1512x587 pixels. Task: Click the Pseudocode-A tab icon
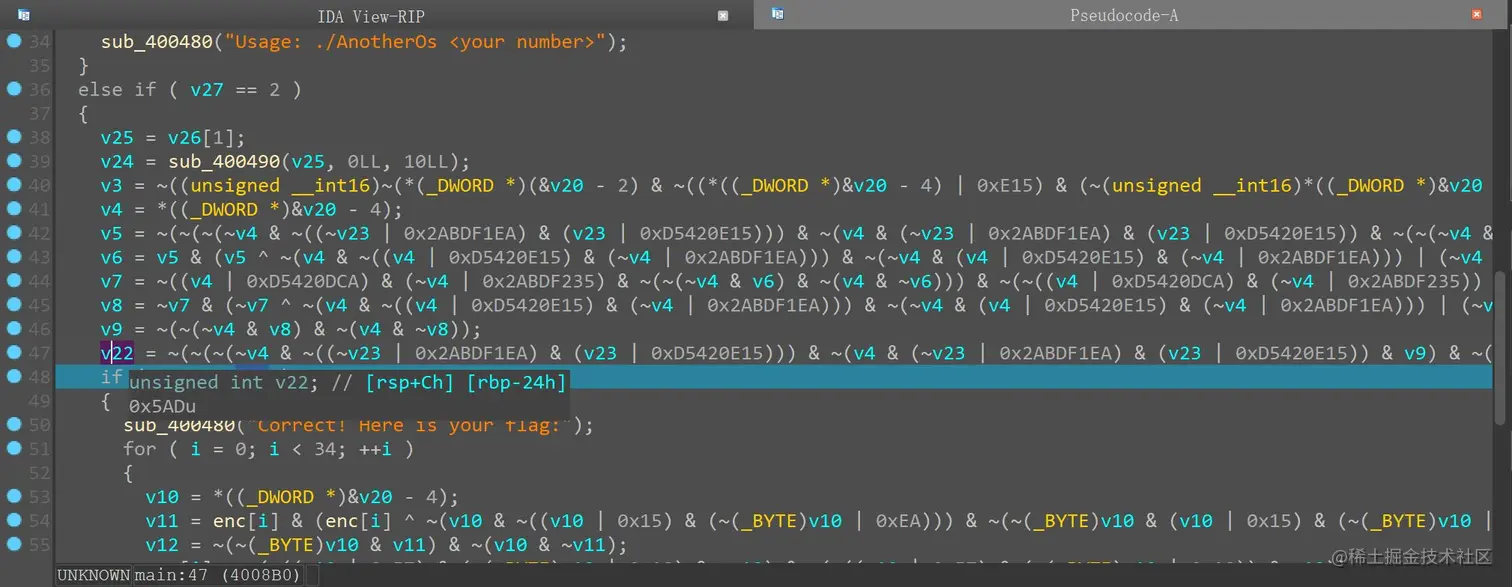point(777,14)
